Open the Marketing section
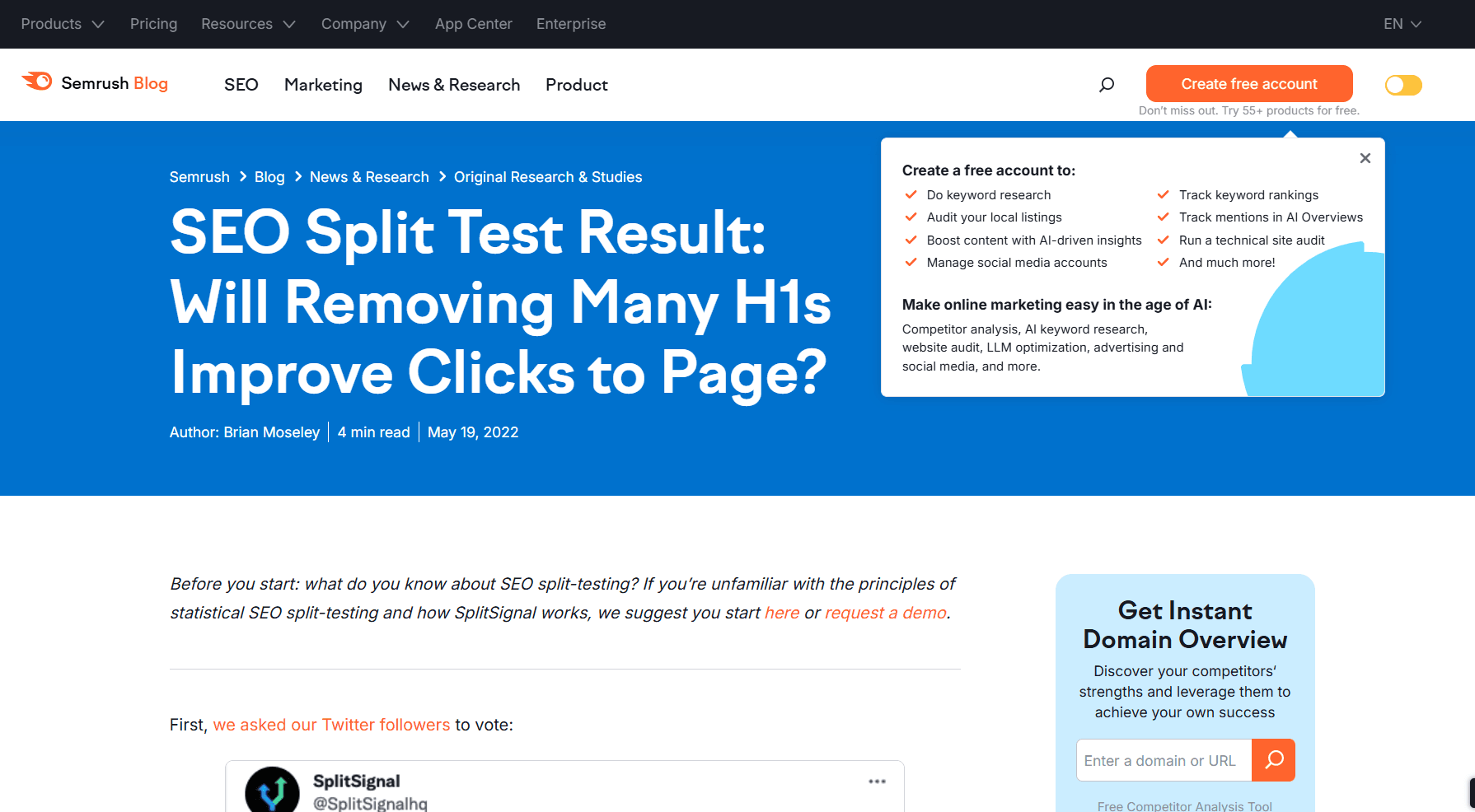This screenshot has width=1475, height=812. [x=323, y=85]
